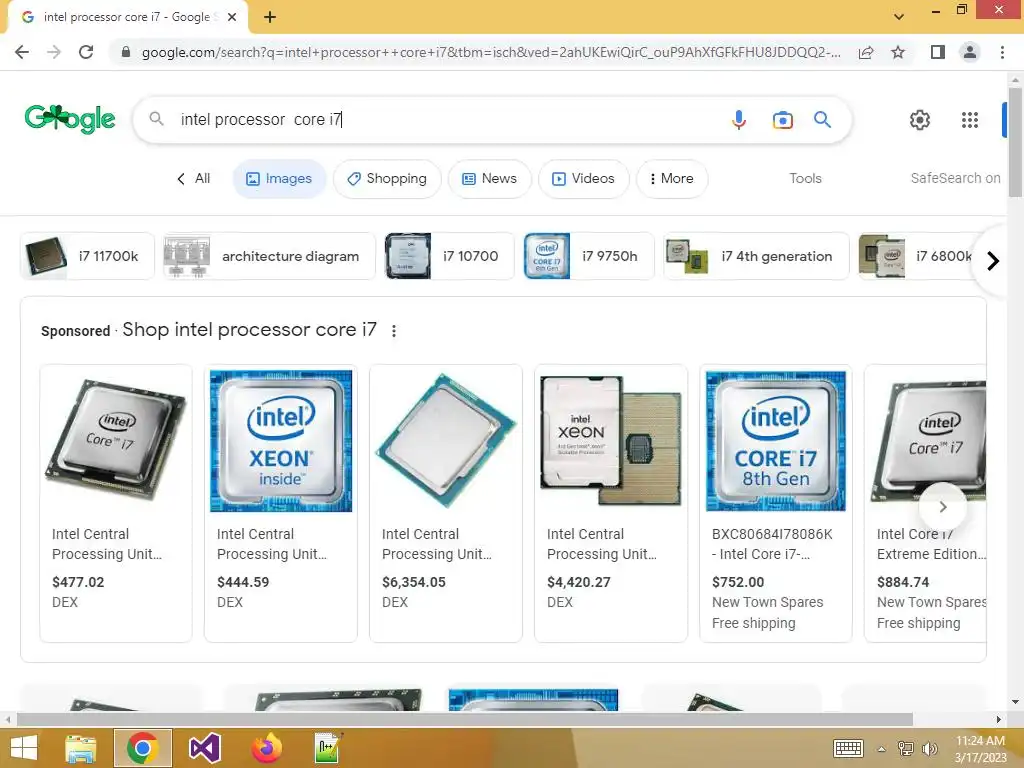
Task: Show hidden system tray icons
Action: pos(881,749)
